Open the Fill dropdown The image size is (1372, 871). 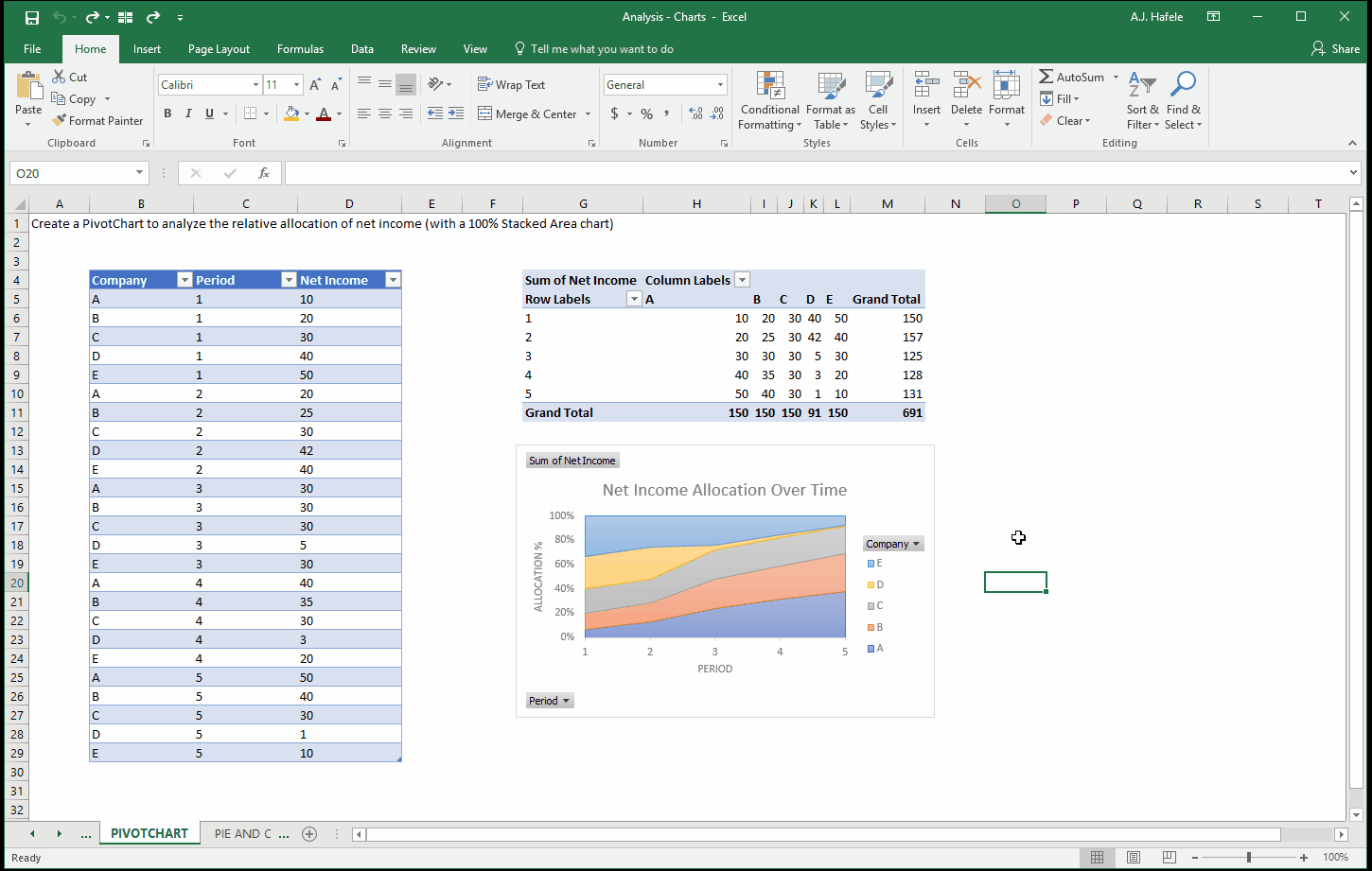click(1060, 98)
